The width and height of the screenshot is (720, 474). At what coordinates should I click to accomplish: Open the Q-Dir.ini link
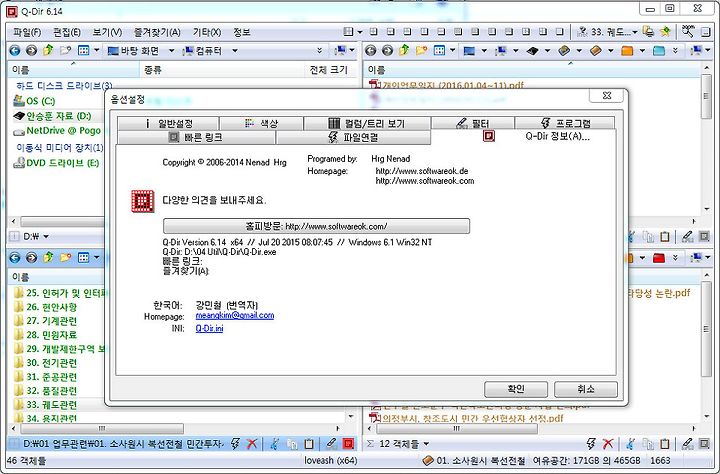click(x=209, y=328)
